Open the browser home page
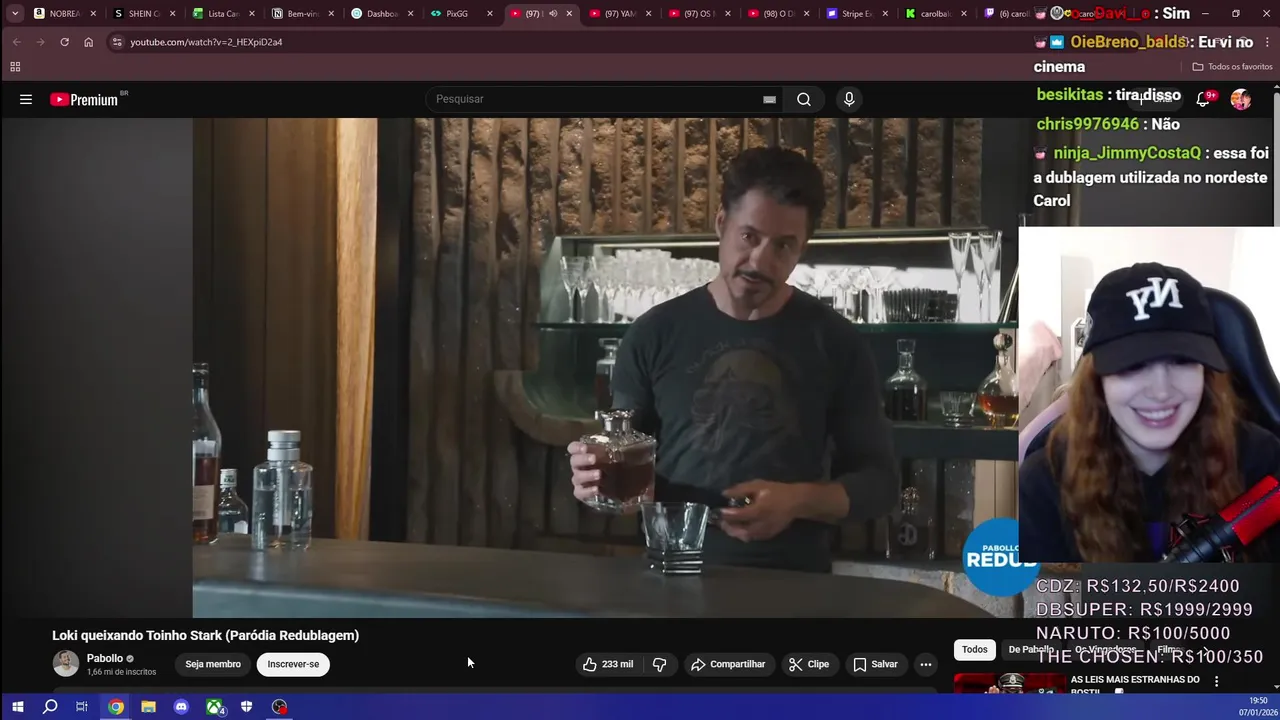The image size is (1280, 720). [88, 42]
